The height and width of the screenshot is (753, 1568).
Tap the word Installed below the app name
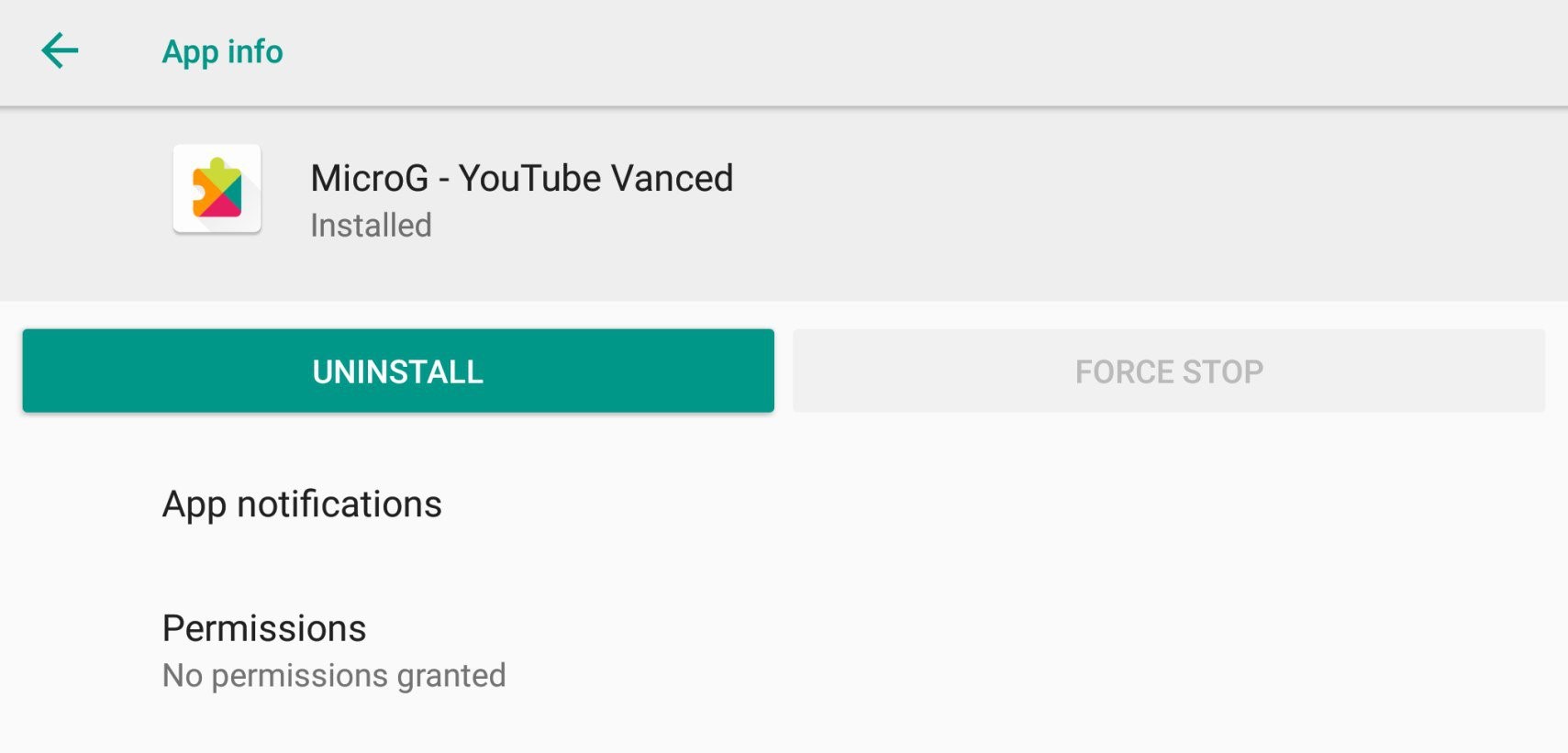pyautogui.click(x=371, y=226)
